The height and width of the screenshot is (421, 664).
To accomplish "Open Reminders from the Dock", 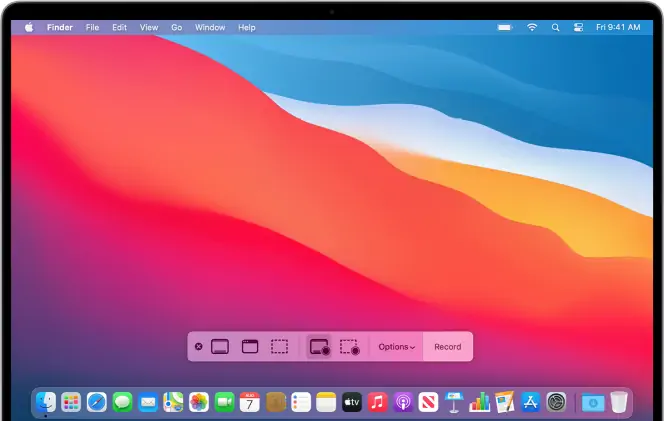I will 301,402.
